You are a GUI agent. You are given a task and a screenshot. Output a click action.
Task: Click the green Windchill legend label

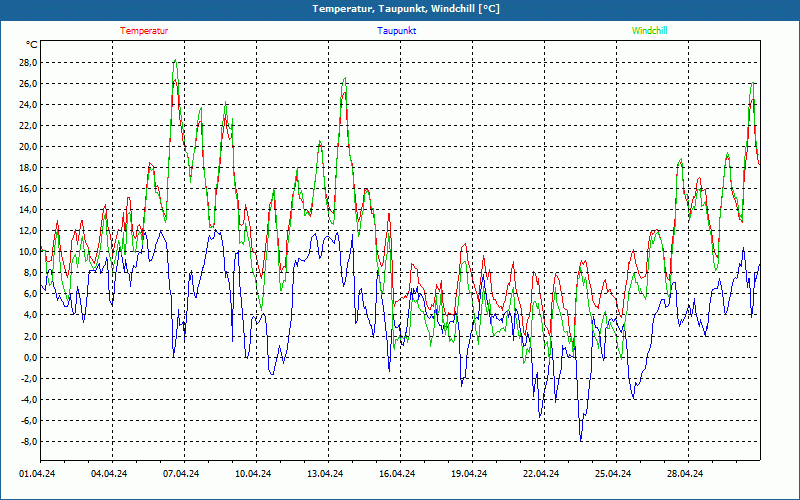tap(649, 31)
